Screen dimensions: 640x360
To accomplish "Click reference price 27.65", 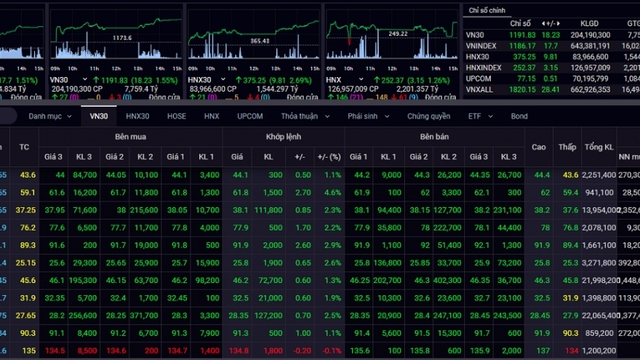I will tap(25, 316).
